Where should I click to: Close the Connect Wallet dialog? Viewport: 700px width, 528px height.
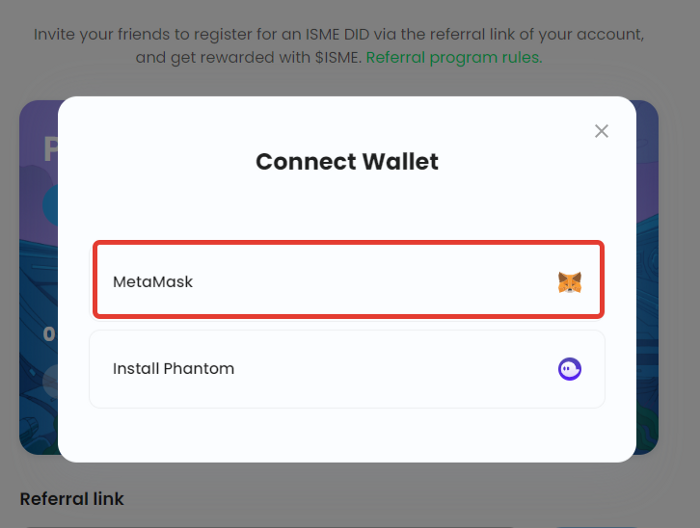[x=601, y=131]
